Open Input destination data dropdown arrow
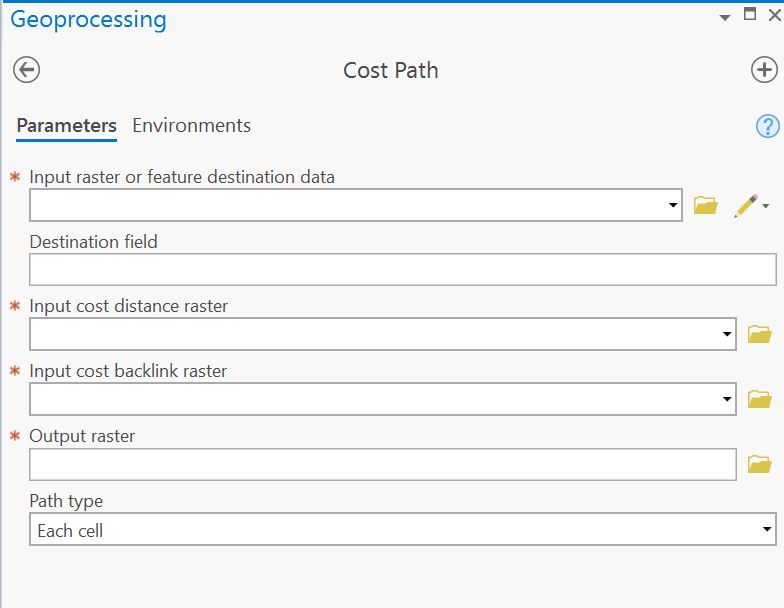784x608 pixels. 673,205
